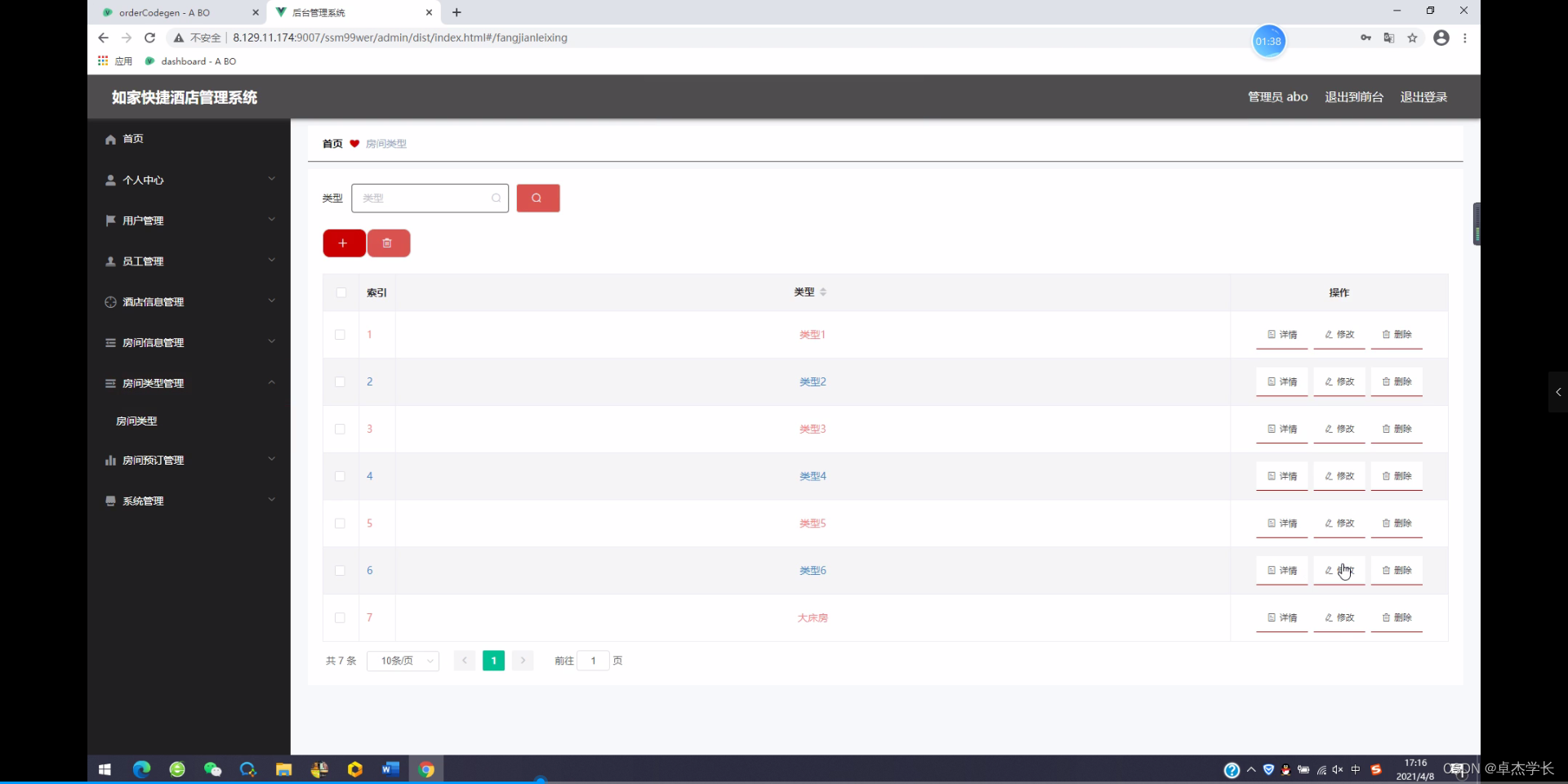Screen dimensions: 1568x784
Task: Switch to the orderCodegen browser tab
Action: [163, 12]
